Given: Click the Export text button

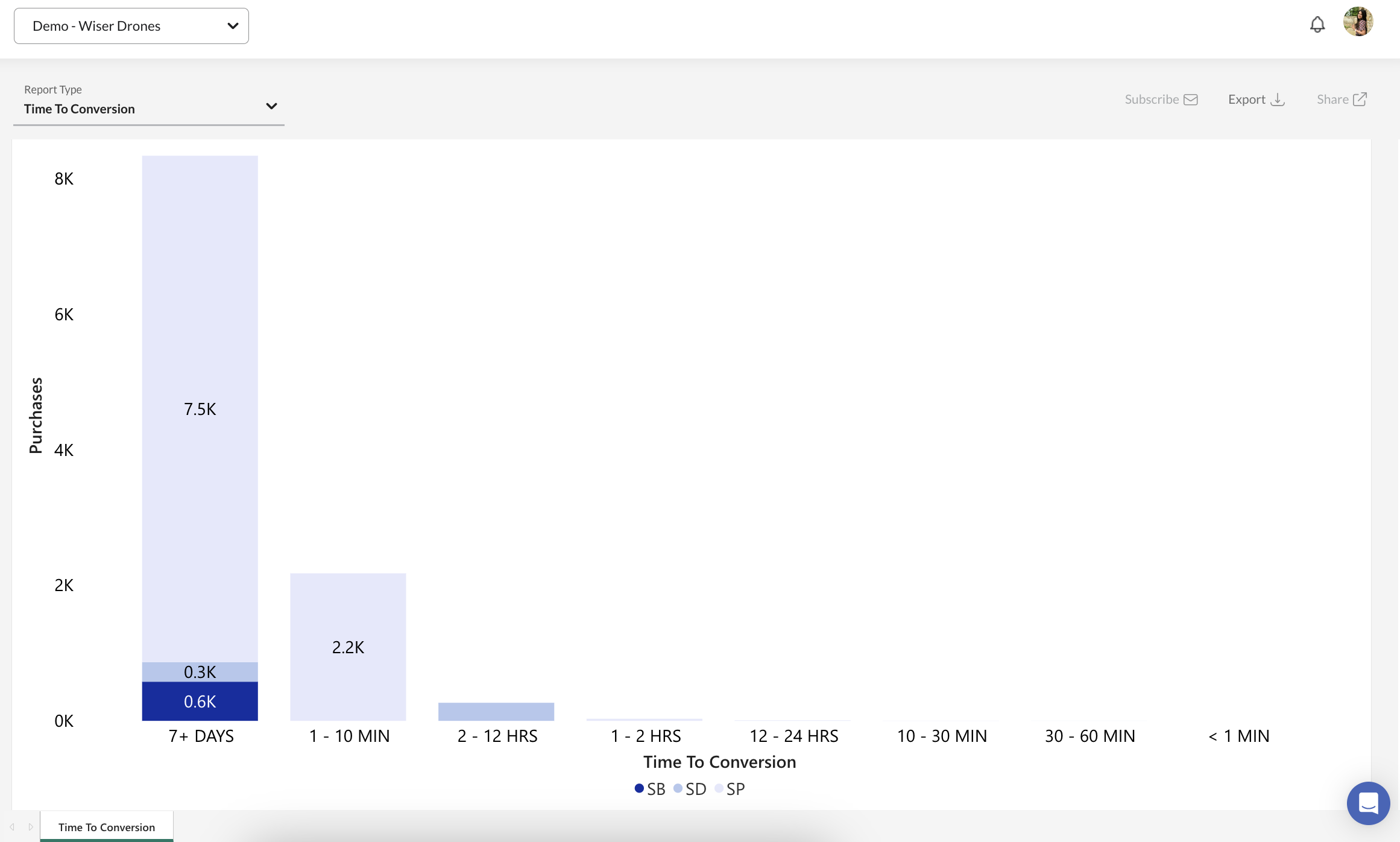Looking at the screenshot, I should coord(1247,100).
